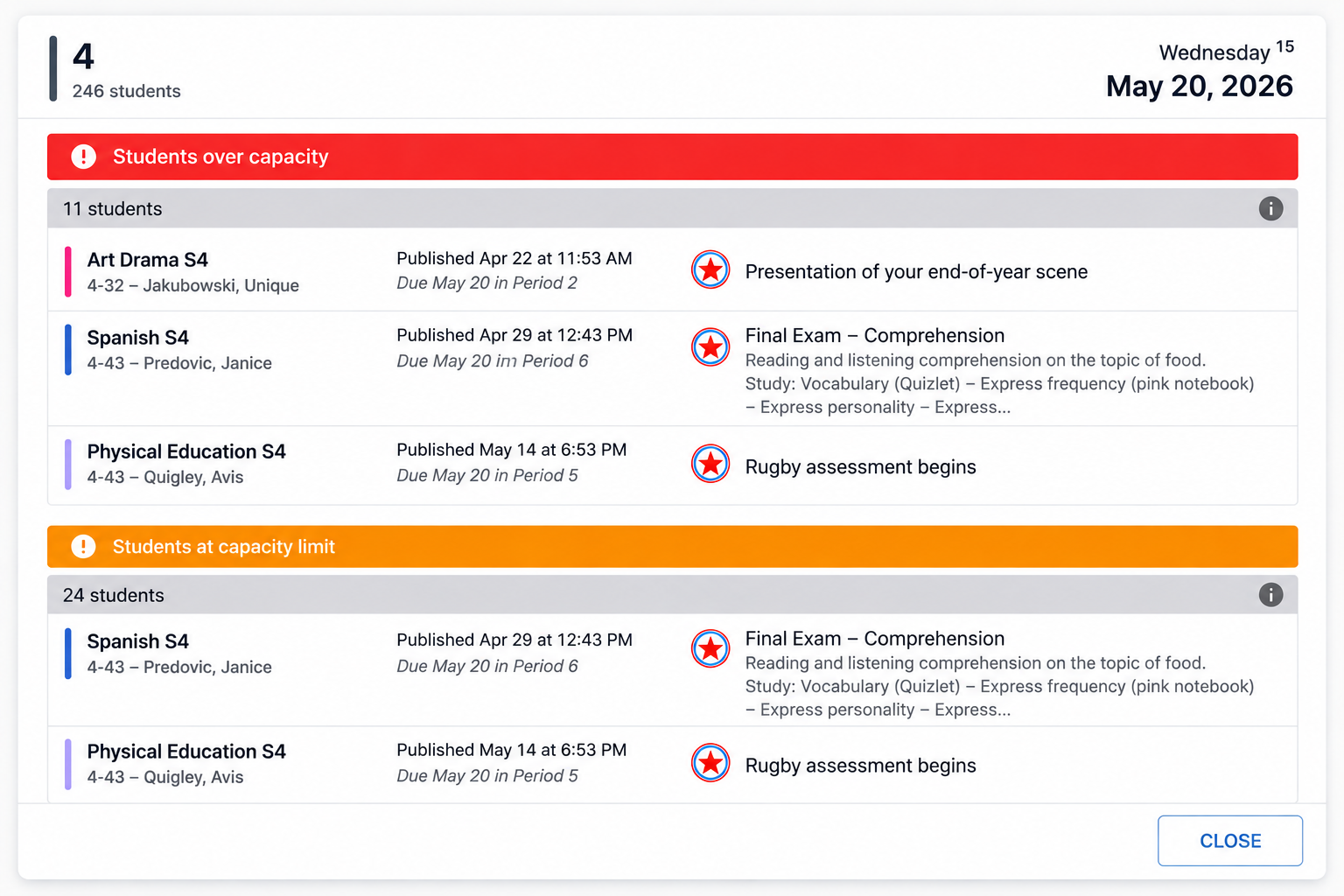The height and width of the screenshot is (896, 1344).
Task: Click star icon for at-capacity Spanish Final Exam
Action: (710, 648)
